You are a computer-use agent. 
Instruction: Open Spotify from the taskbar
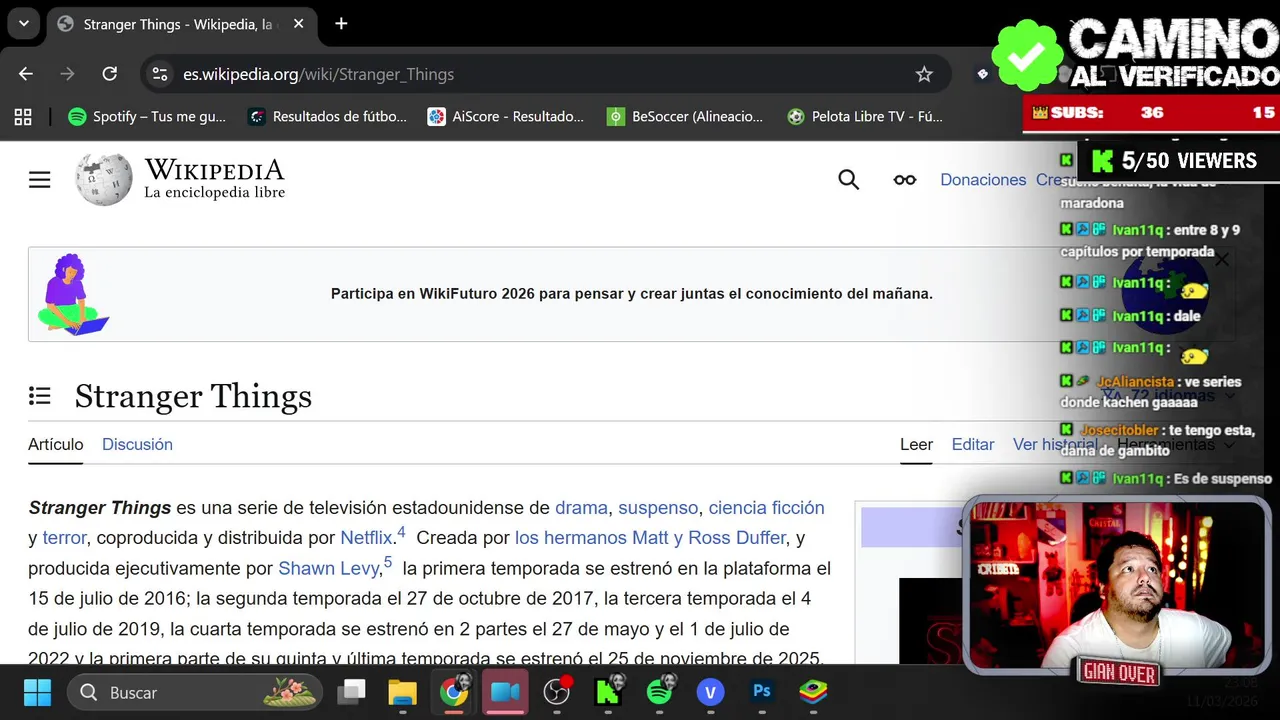tap(659, 692)
